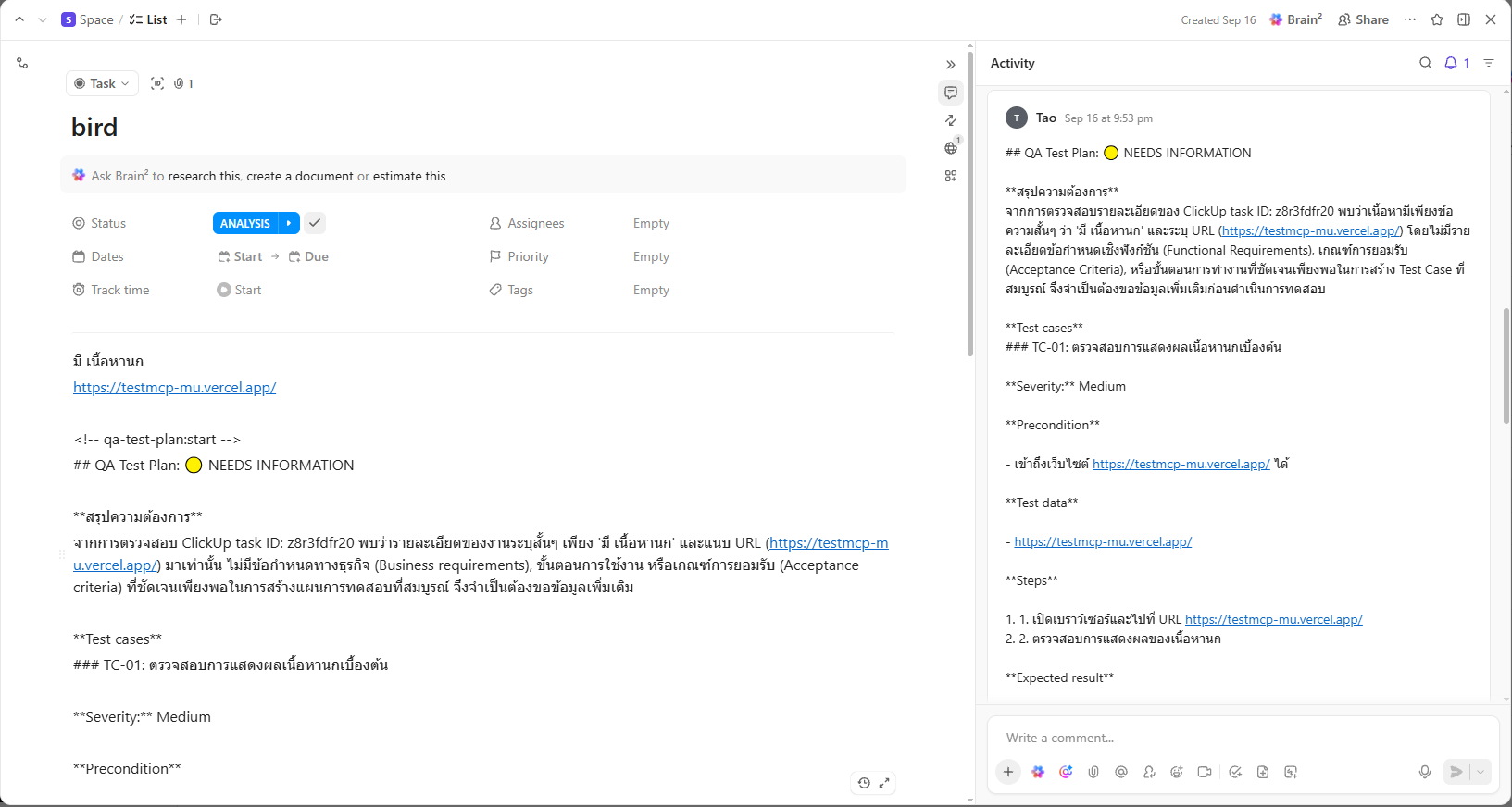This screenshot has width=1512, height=807.
Task: Collapse the activity sidebar with double chevron
Action: [951, 65]
